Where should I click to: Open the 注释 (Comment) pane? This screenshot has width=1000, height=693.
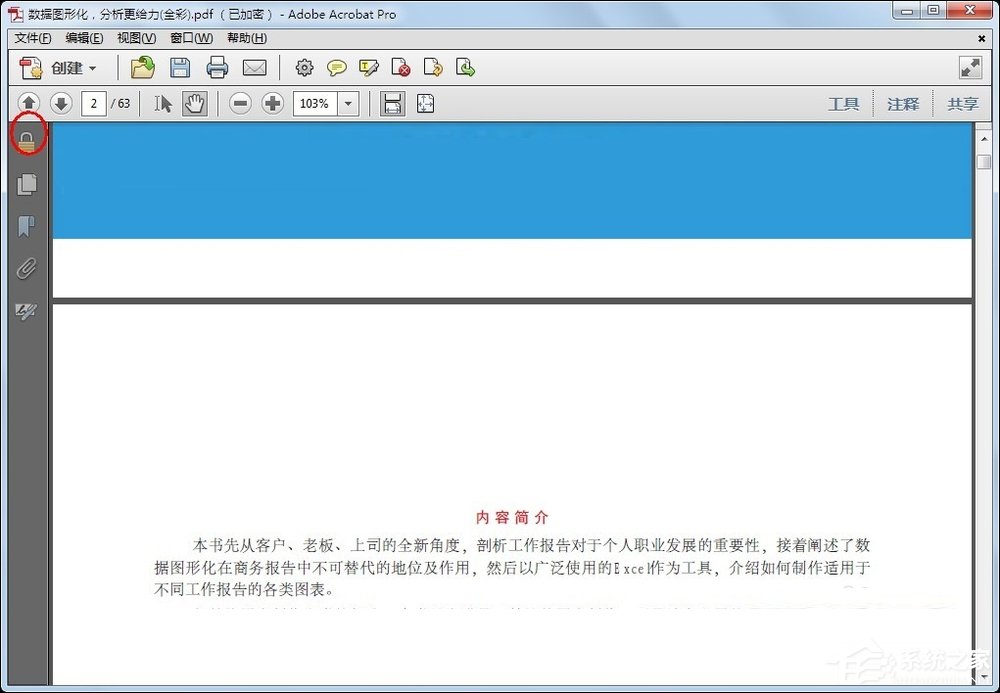[903, 103]
